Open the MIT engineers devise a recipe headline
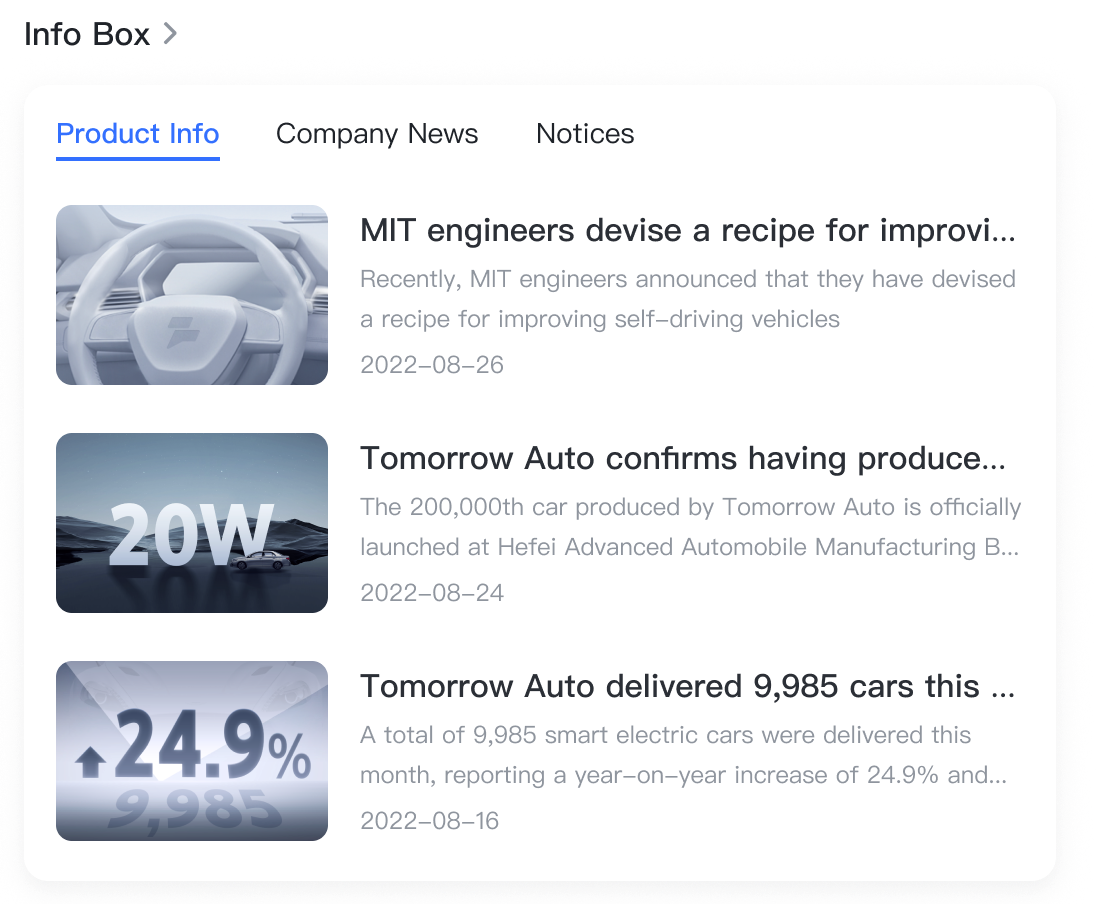Viewport: 1096px width, 904px height. tap(688, 231)
